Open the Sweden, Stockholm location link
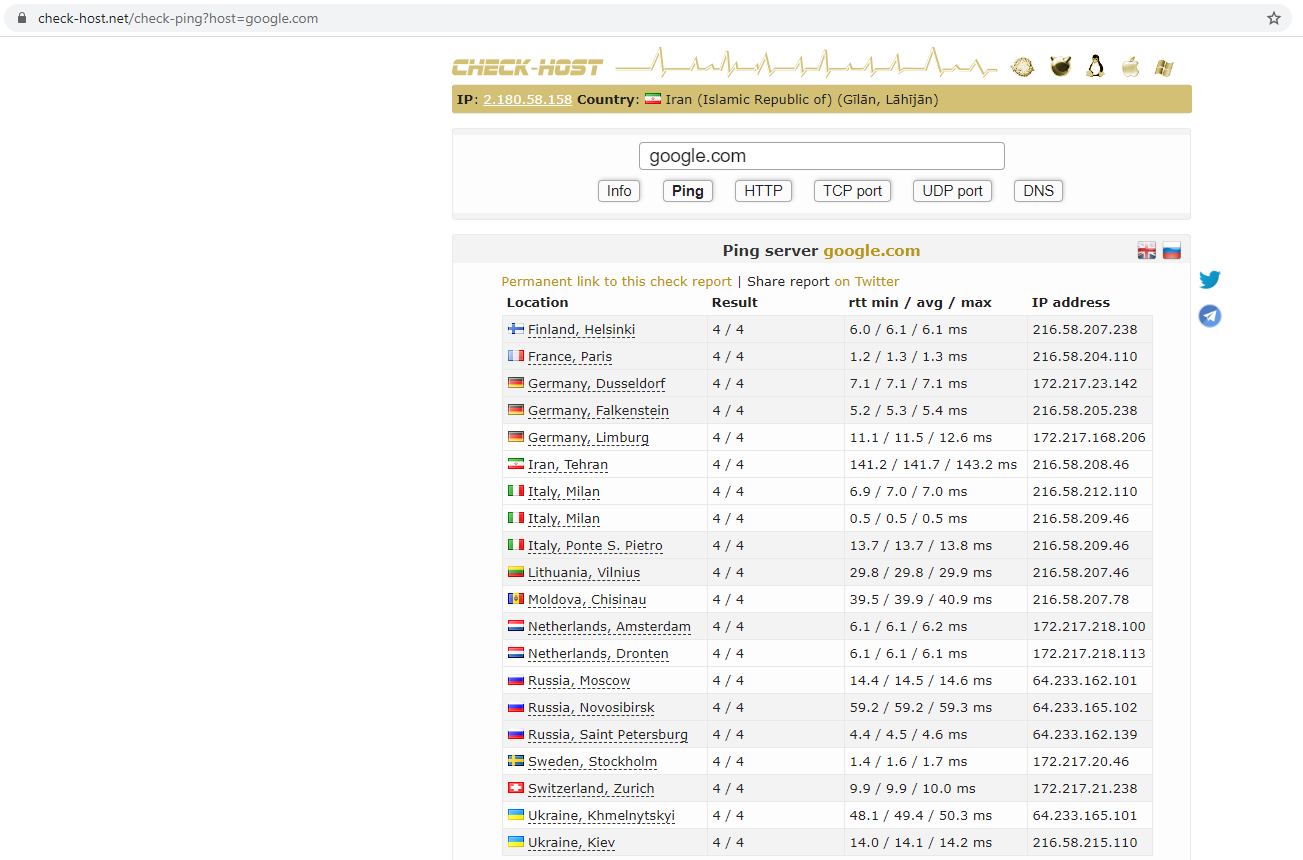1303x860 pixels. pos(592,762)
